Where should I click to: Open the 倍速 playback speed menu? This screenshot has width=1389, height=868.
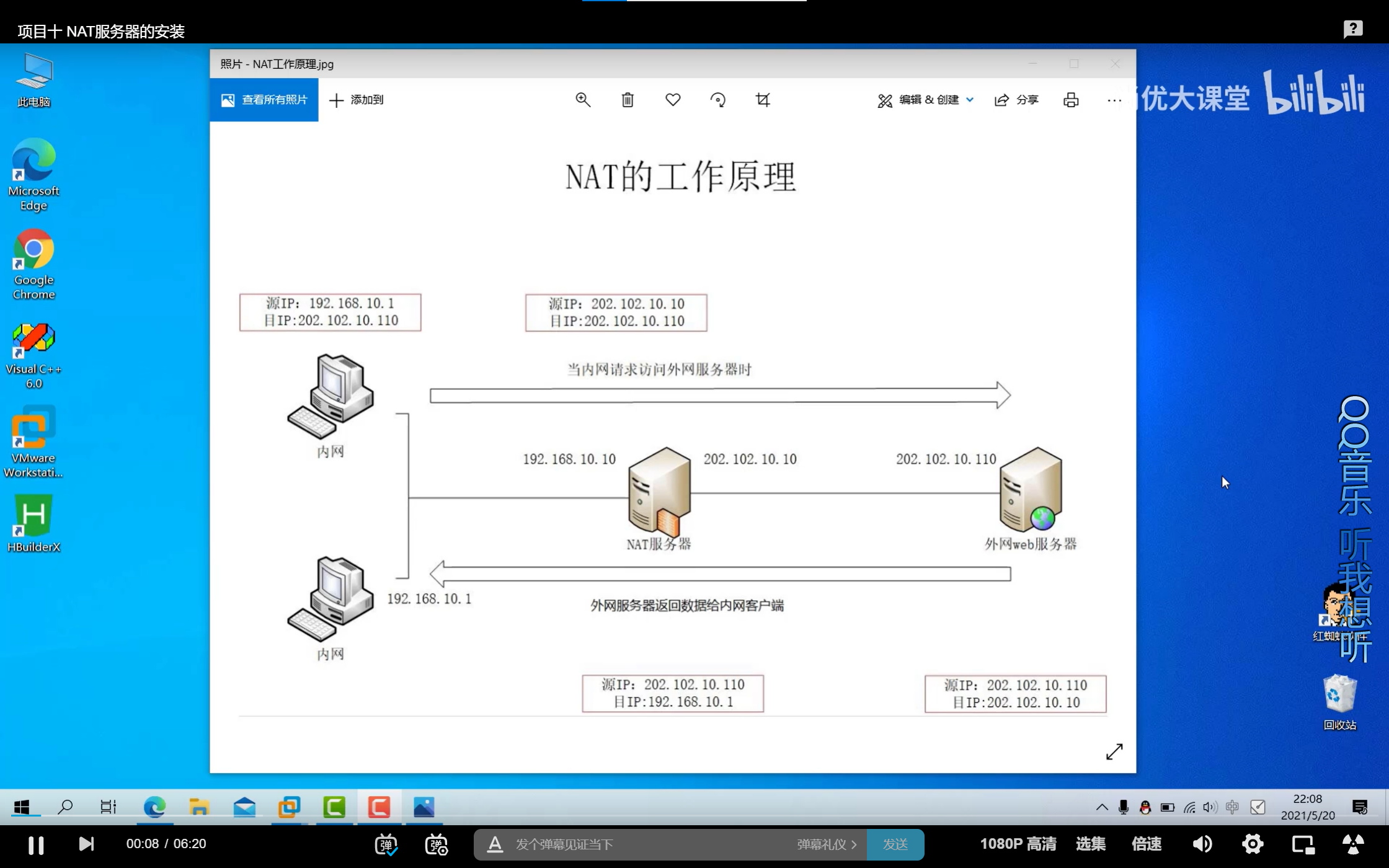point(1146,844)
